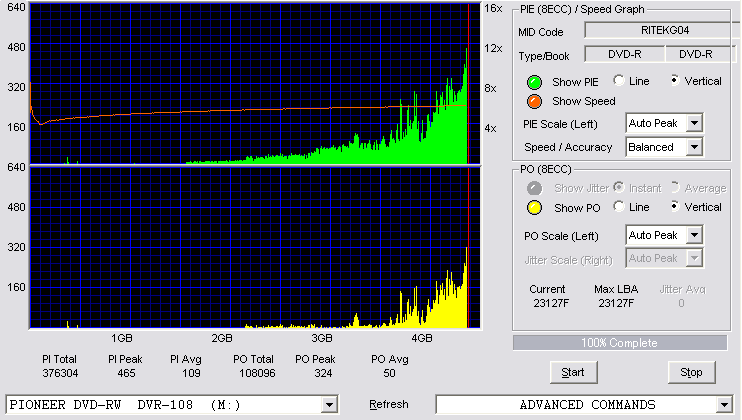This screenshot has height=420, width=742.
Task: Toggle the yellow Show PO indicator
Action: pos(534,208)
